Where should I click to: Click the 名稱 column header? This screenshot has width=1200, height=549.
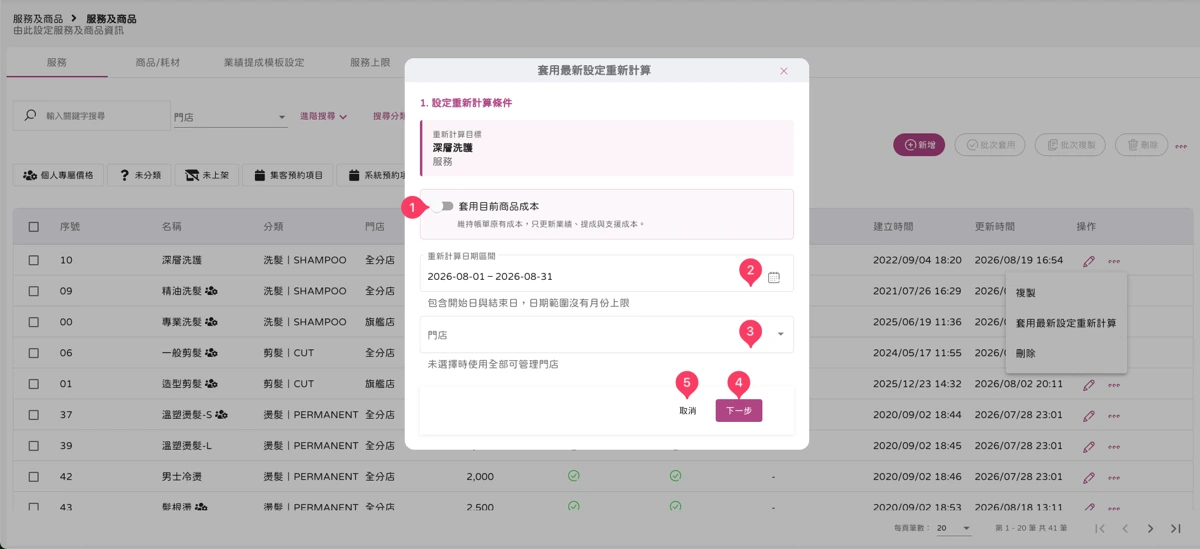172,227
